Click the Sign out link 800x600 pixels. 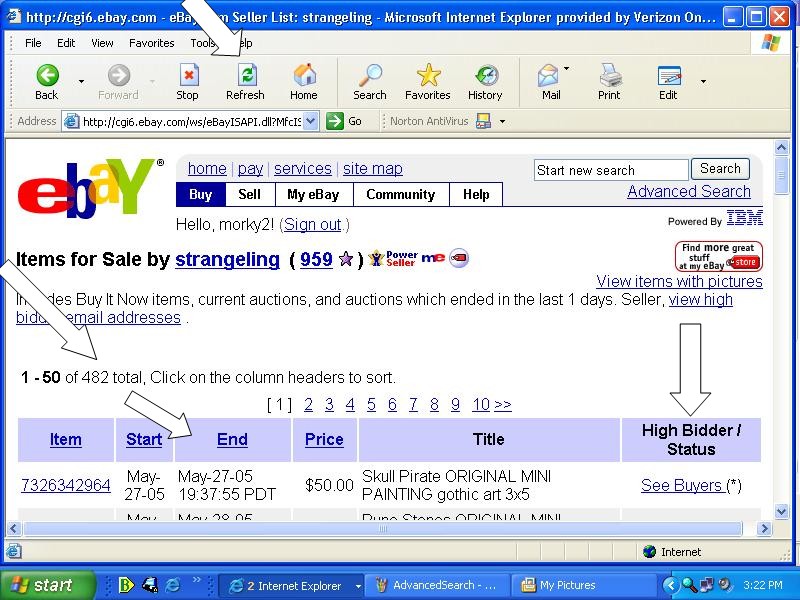click(312, 224)
